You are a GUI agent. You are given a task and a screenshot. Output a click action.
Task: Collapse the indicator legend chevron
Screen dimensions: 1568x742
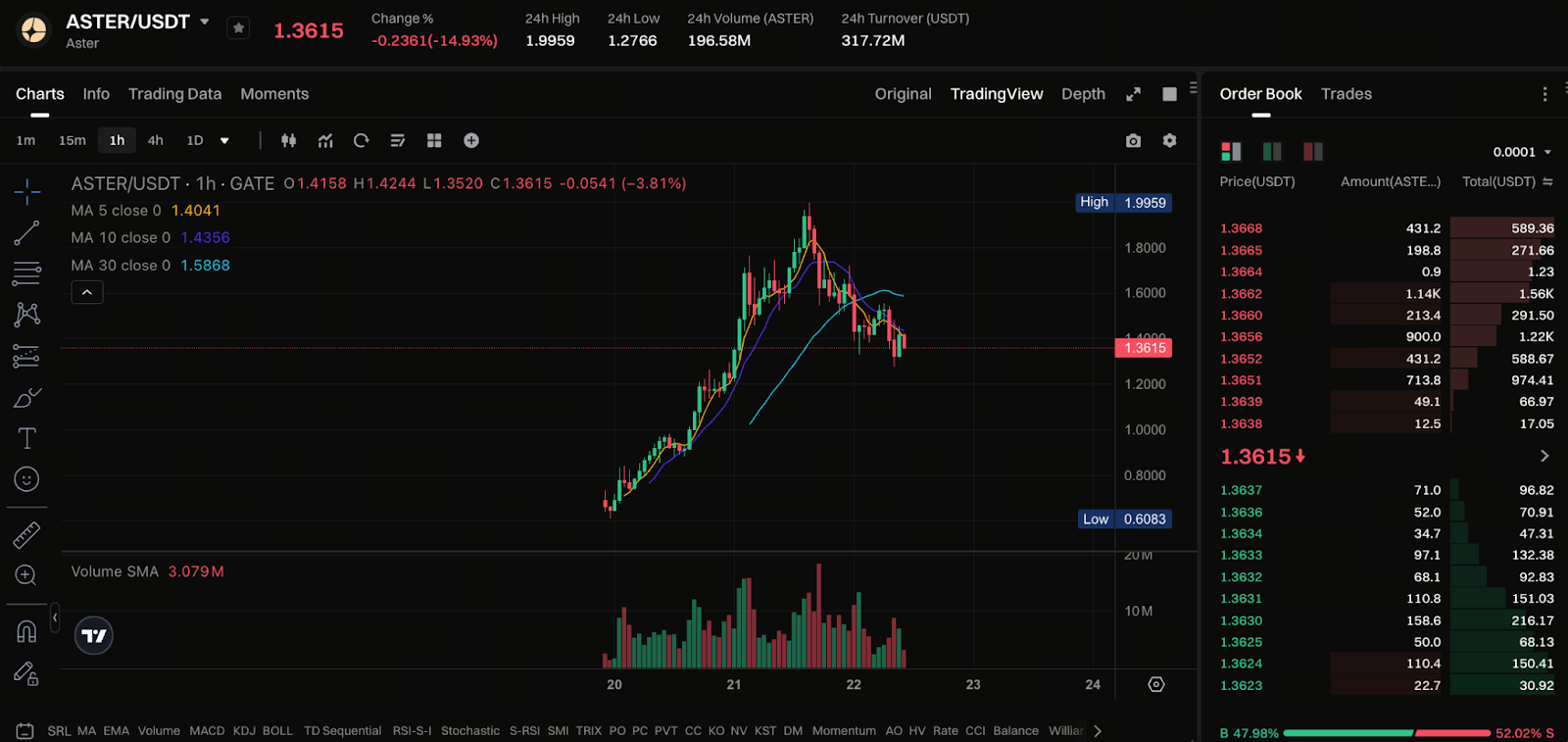tap(87, 292)
